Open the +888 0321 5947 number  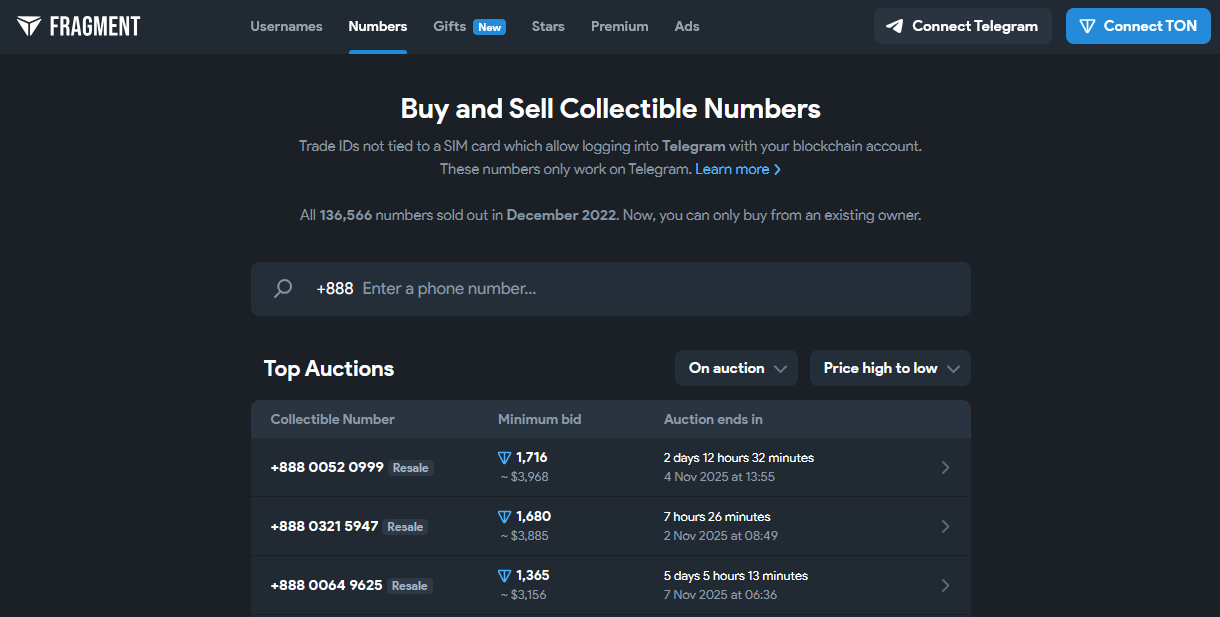point(324,526)
